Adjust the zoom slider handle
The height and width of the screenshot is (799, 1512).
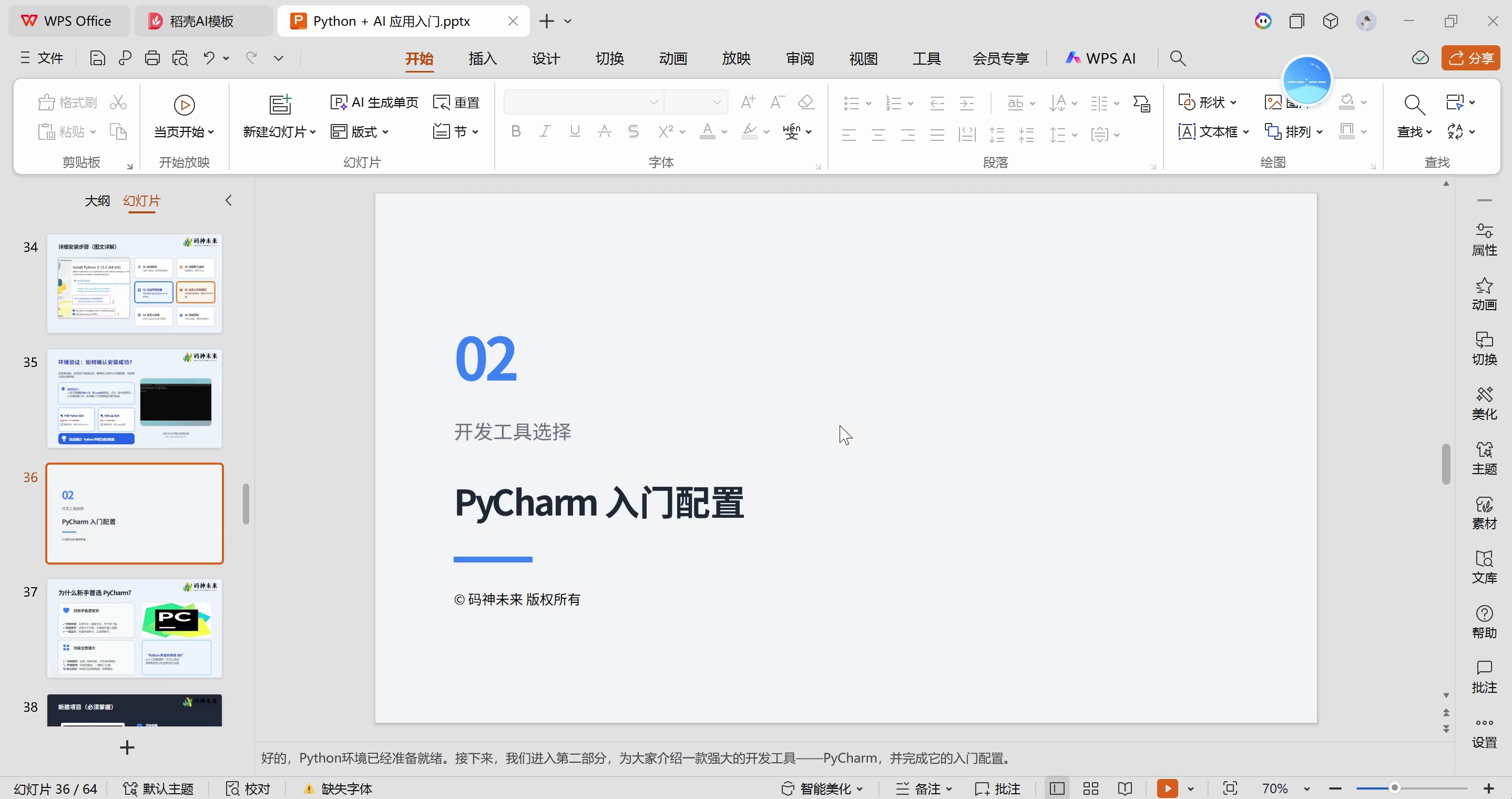[1395, 788]
